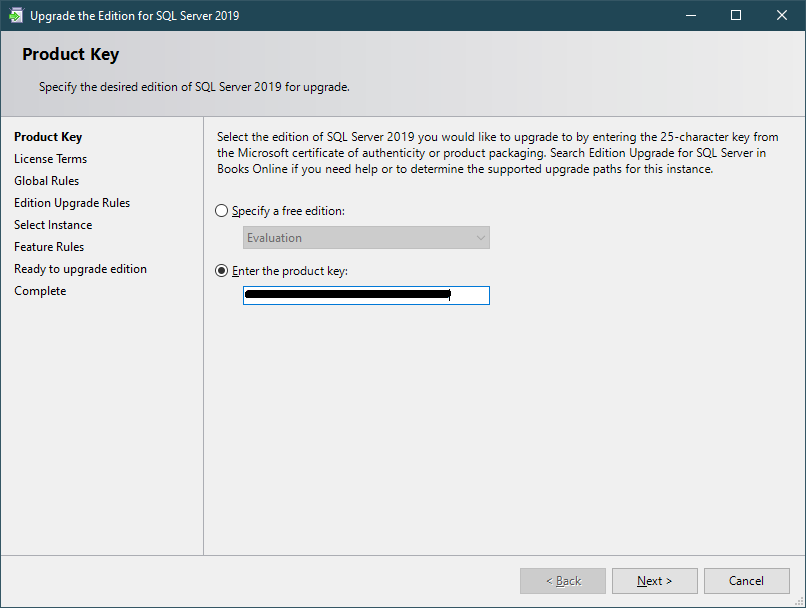Choose Select Instance in the sidebar
The image size is (806, 608).
[x=53, y=225]
